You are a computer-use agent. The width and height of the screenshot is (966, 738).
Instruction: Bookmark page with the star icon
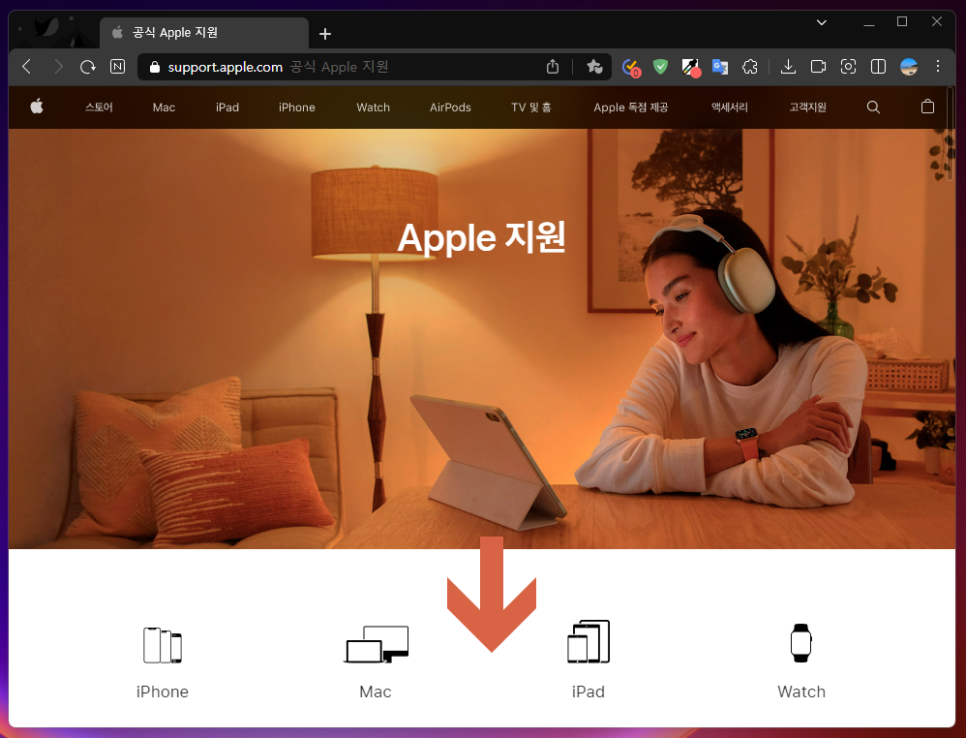click(x=594, y=67)
